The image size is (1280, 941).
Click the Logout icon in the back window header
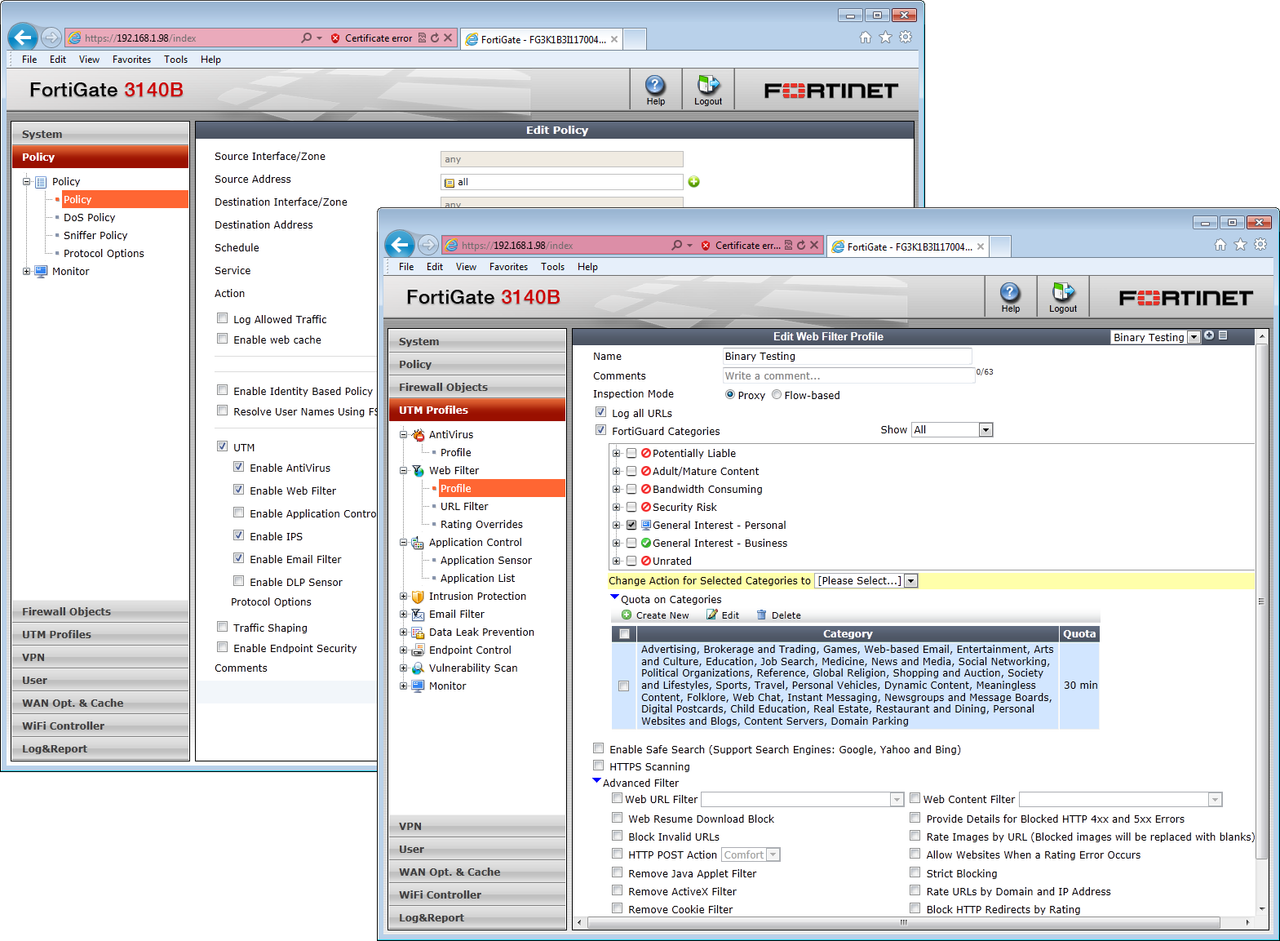pos(708,84)
